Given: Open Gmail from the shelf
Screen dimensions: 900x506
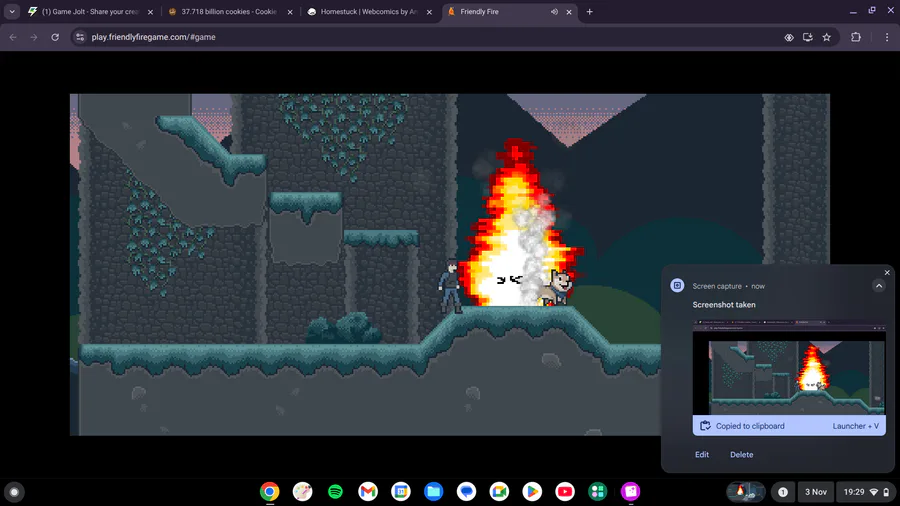Looking at the screenshot, I should click(x=368, y=492).
